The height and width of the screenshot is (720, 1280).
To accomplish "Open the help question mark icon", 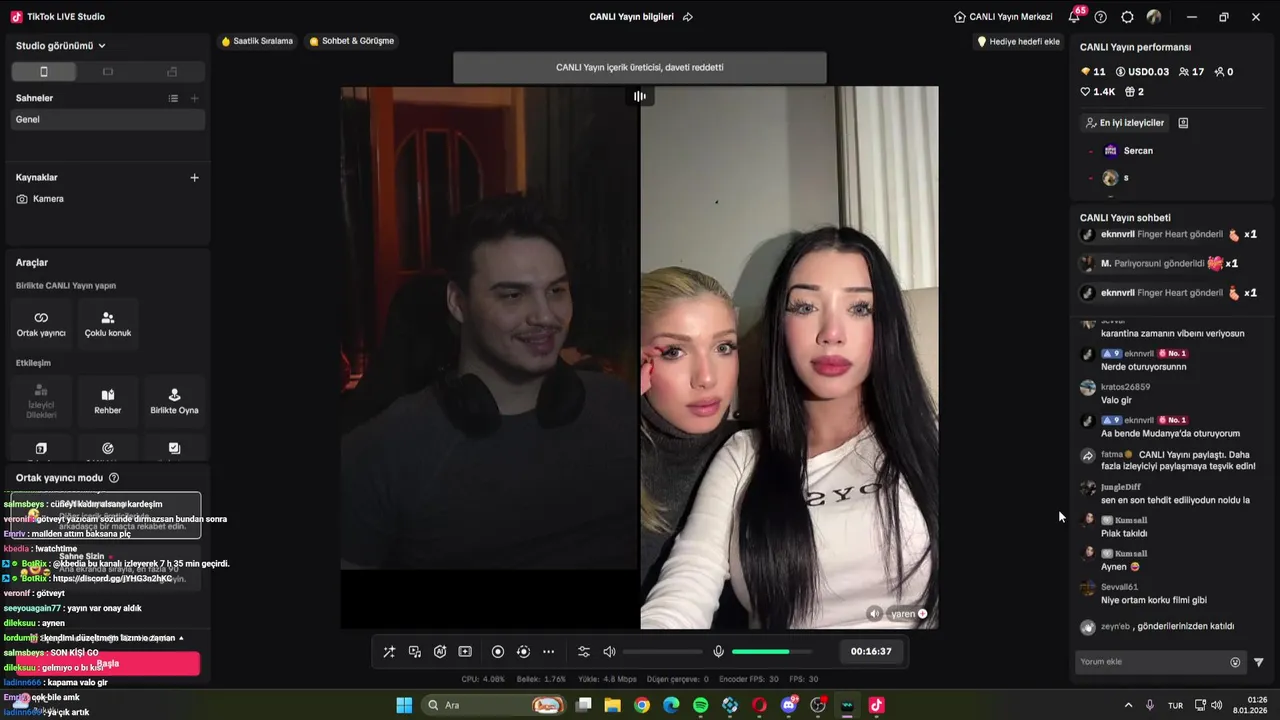I will pyautogui.click(x=1101, y=17).
